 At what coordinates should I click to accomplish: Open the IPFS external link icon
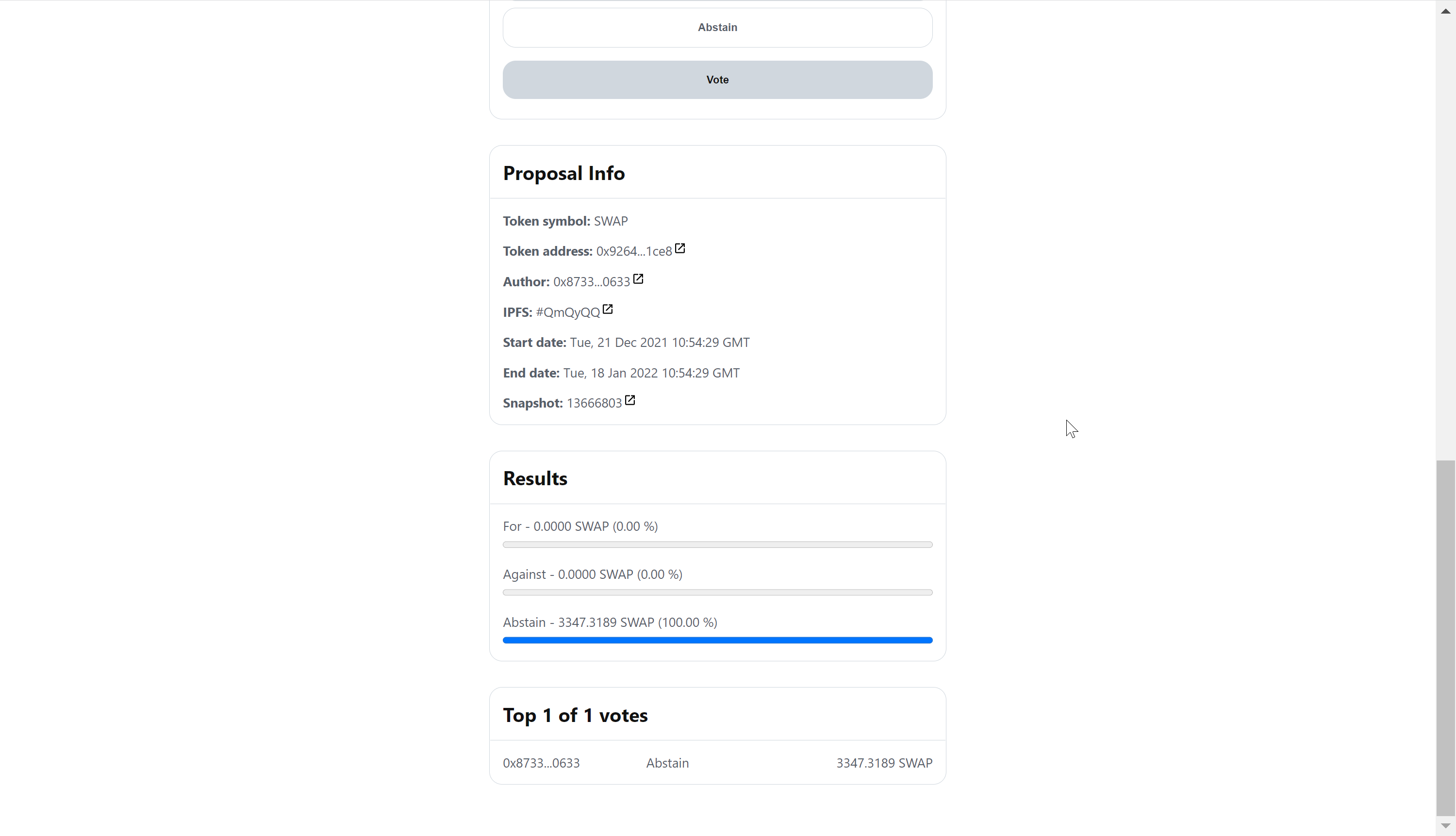608,310
